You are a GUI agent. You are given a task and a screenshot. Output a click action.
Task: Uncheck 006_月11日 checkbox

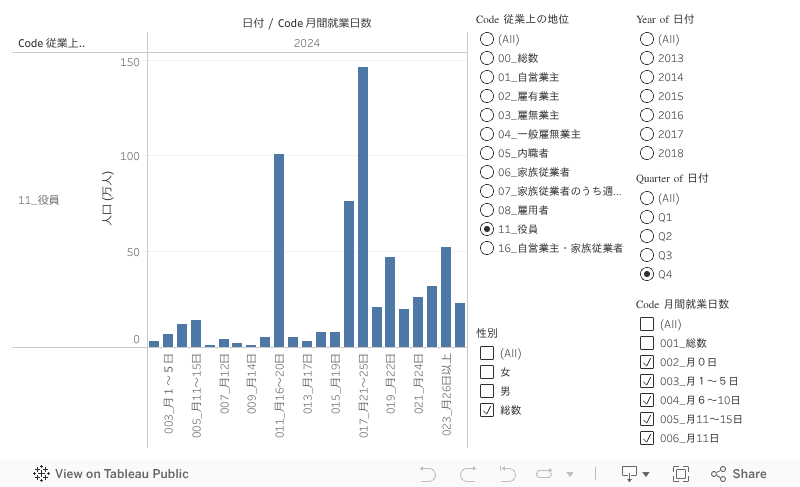pyautogui.click(x=646, y=438)
